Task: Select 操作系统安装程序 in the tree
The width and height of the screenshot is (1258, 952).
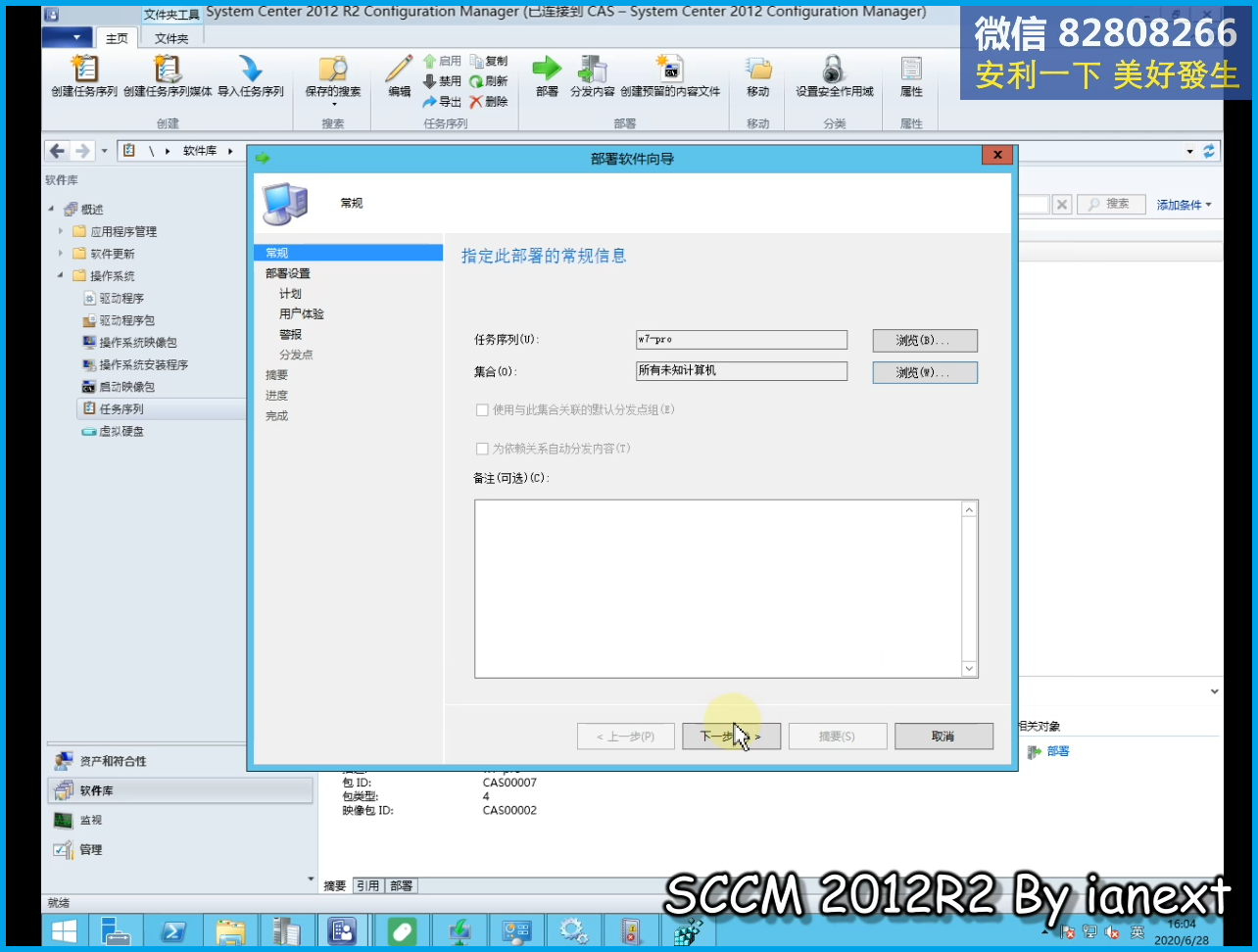Action: [136, 364]
